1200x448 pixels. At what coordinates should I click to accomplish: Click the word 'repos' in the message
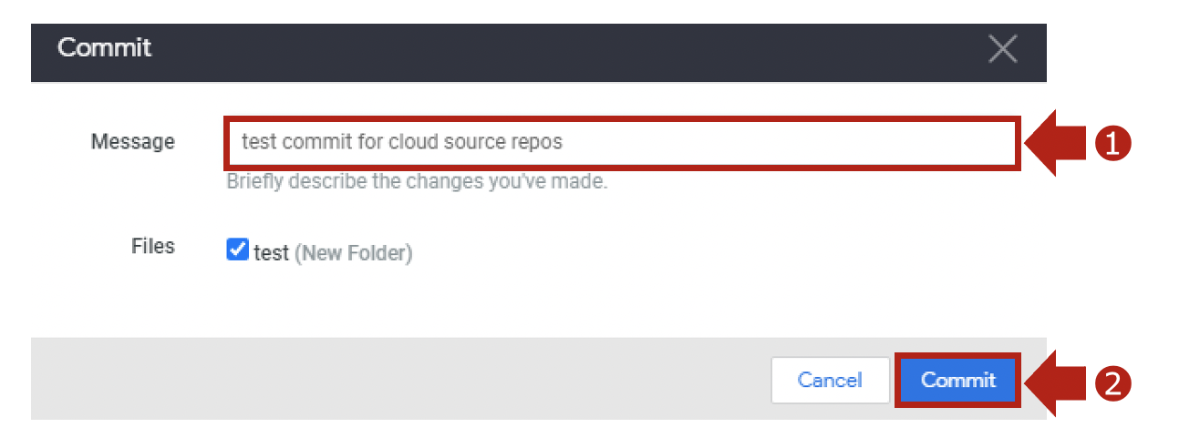538,142
